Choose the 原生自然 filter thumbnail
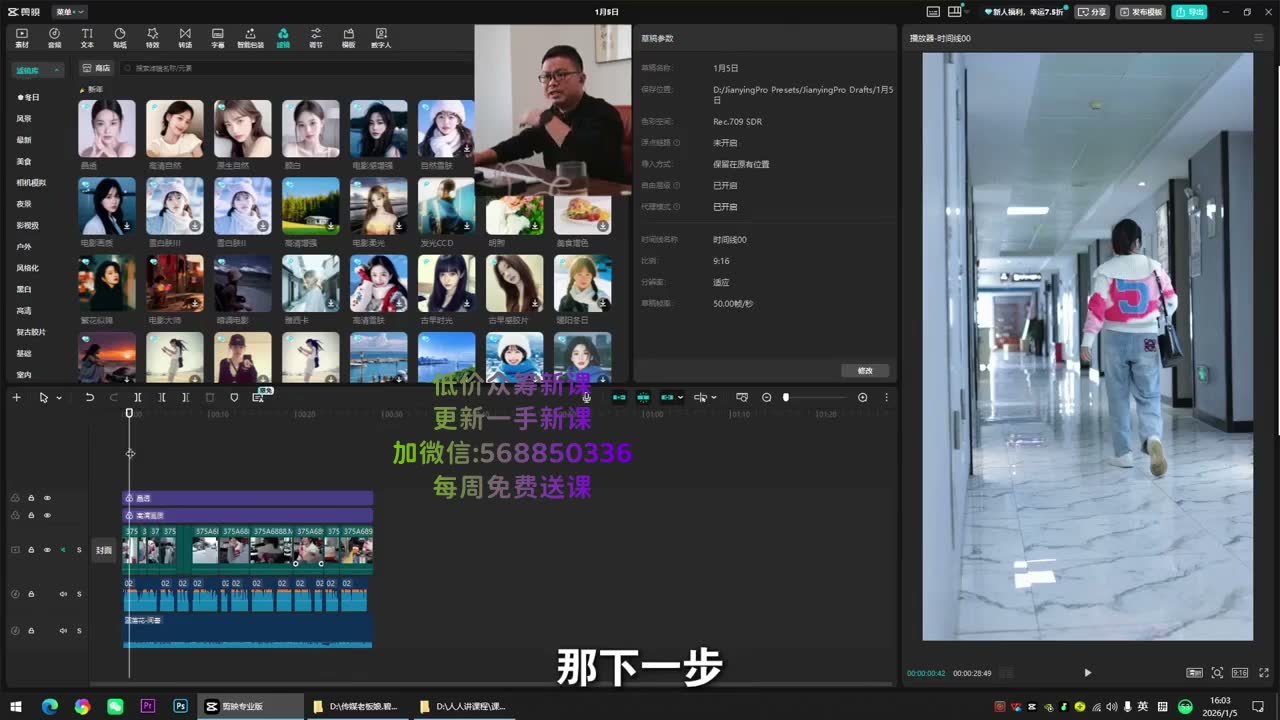The width and height of the screenshot is (1280, 720). 243,129
